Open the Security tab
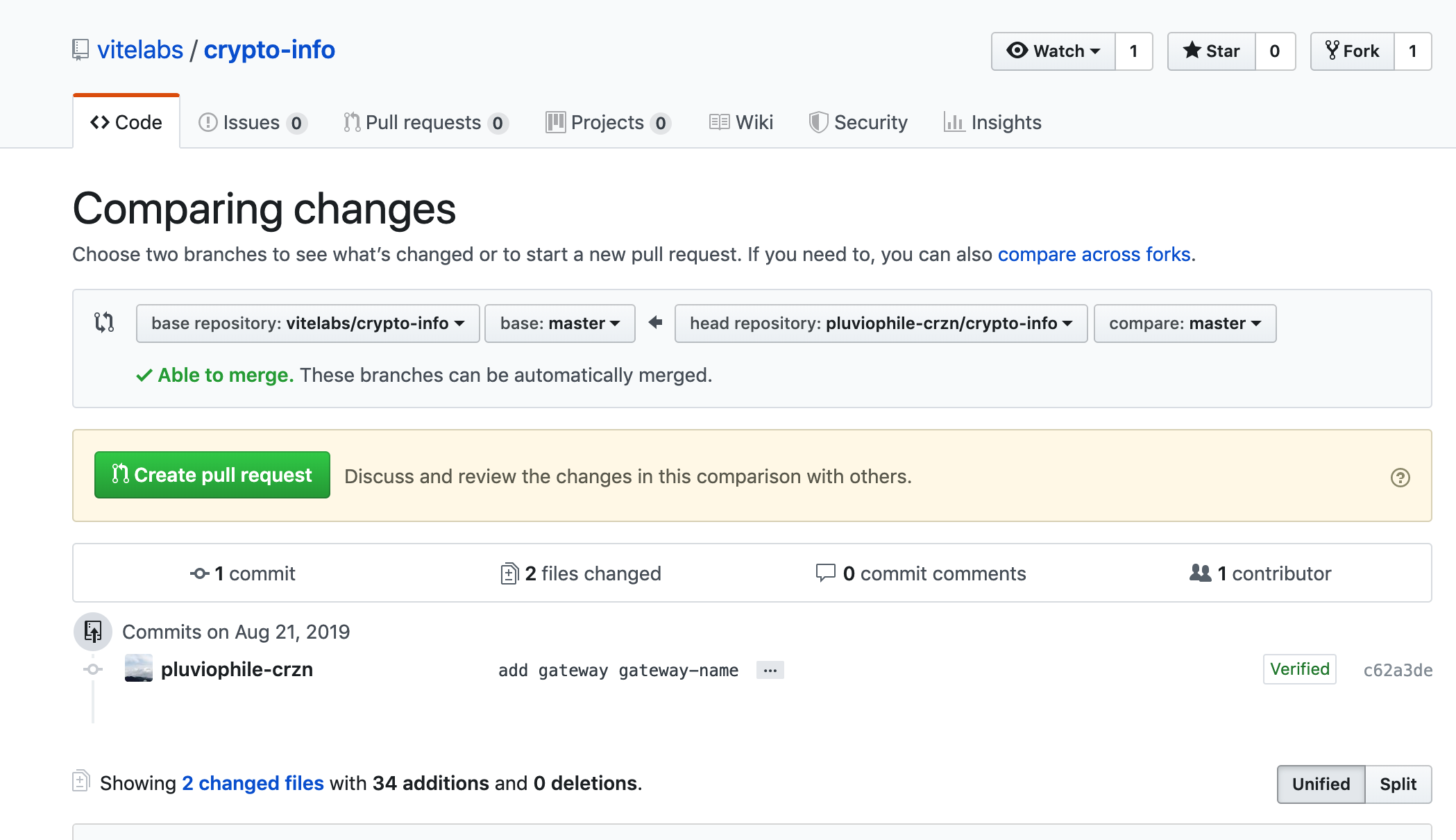1456x840 pixels. (x=858, y=122)
